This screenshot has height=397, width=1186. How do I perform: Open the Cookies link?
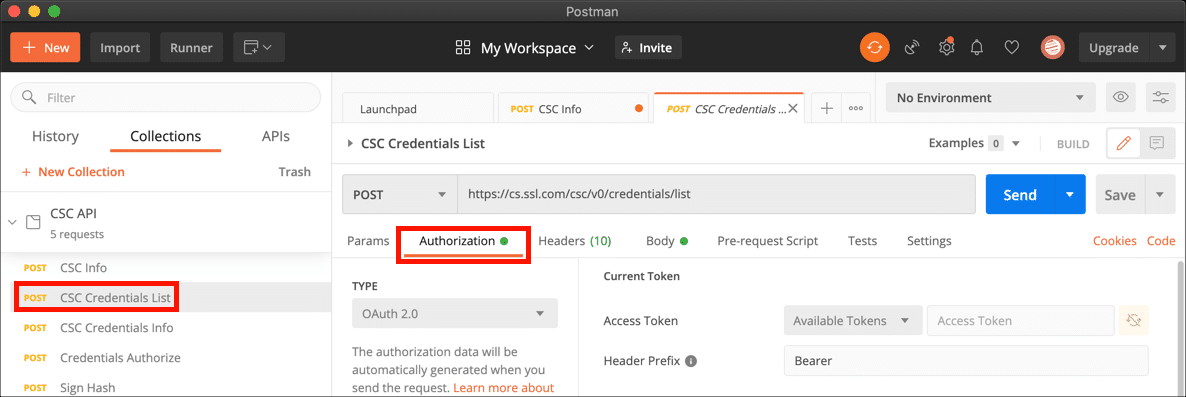point(1114,241)
